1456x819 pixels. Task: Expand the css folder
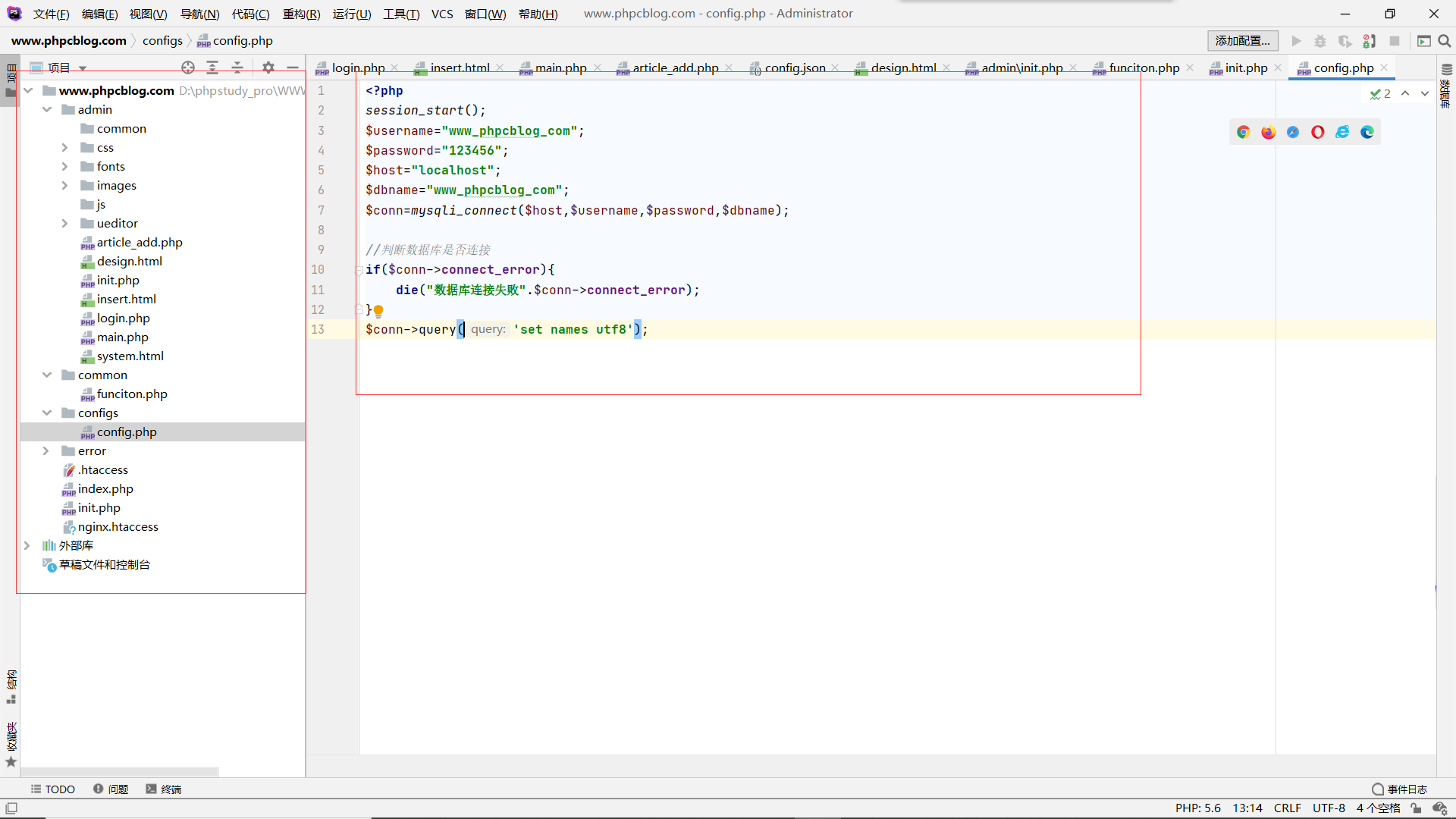pos(65,147)
